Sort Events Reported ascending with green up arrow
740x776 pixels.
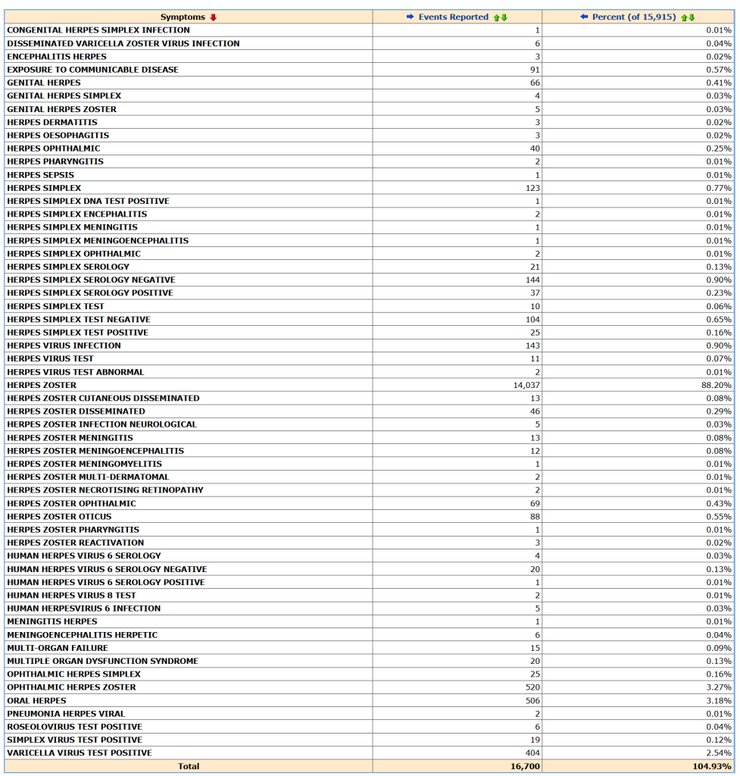[497, 17]
